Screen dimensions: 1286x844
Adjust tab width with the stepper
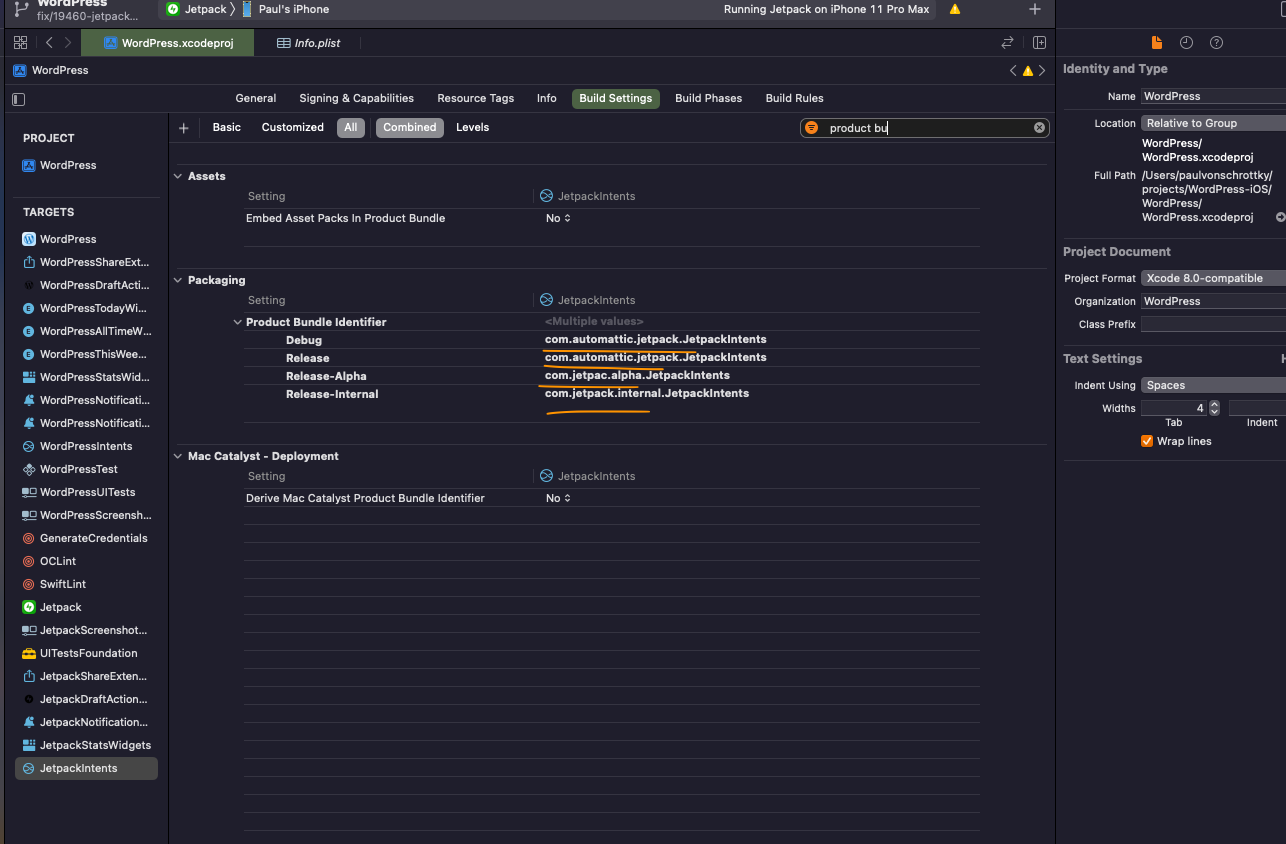(x=1214, y=408)
